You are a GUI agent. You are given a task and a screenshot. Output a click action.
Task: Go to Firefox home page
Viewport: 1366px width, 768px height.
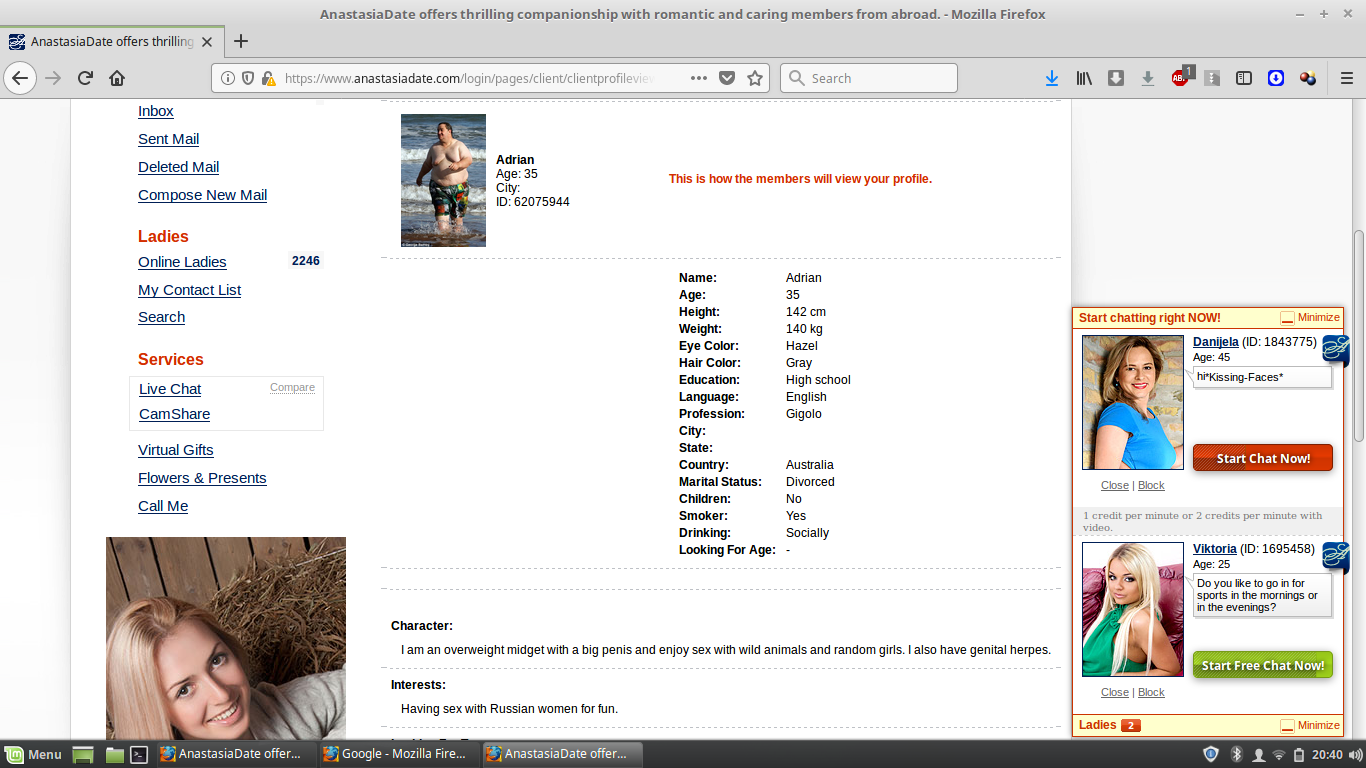pos(117,78)
